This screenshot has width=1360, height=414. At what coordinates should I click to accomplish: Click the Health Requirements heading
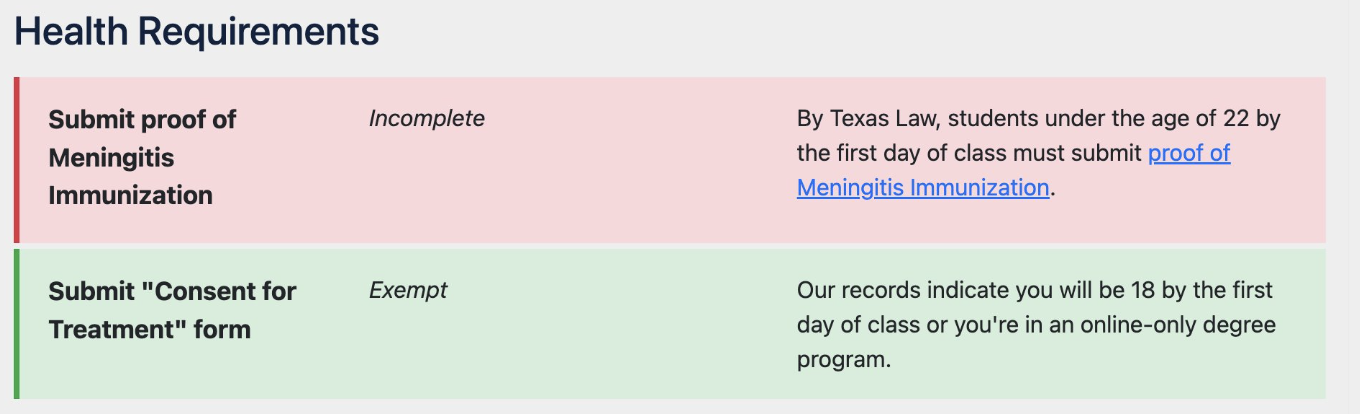(197, 32)
